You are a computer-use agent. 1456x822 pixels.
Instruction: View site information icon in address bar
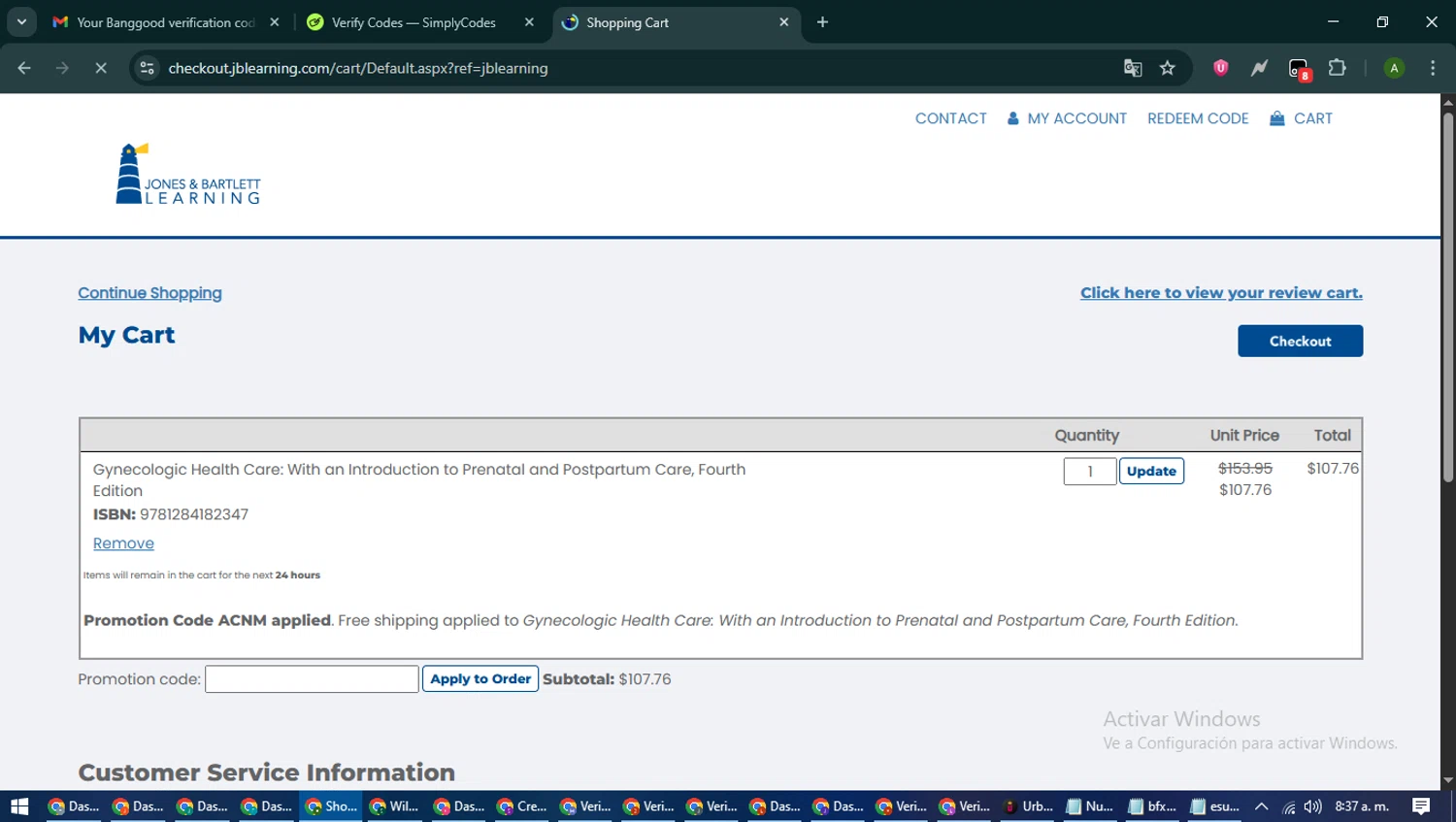pyautogui.click(x=147, y=68)
